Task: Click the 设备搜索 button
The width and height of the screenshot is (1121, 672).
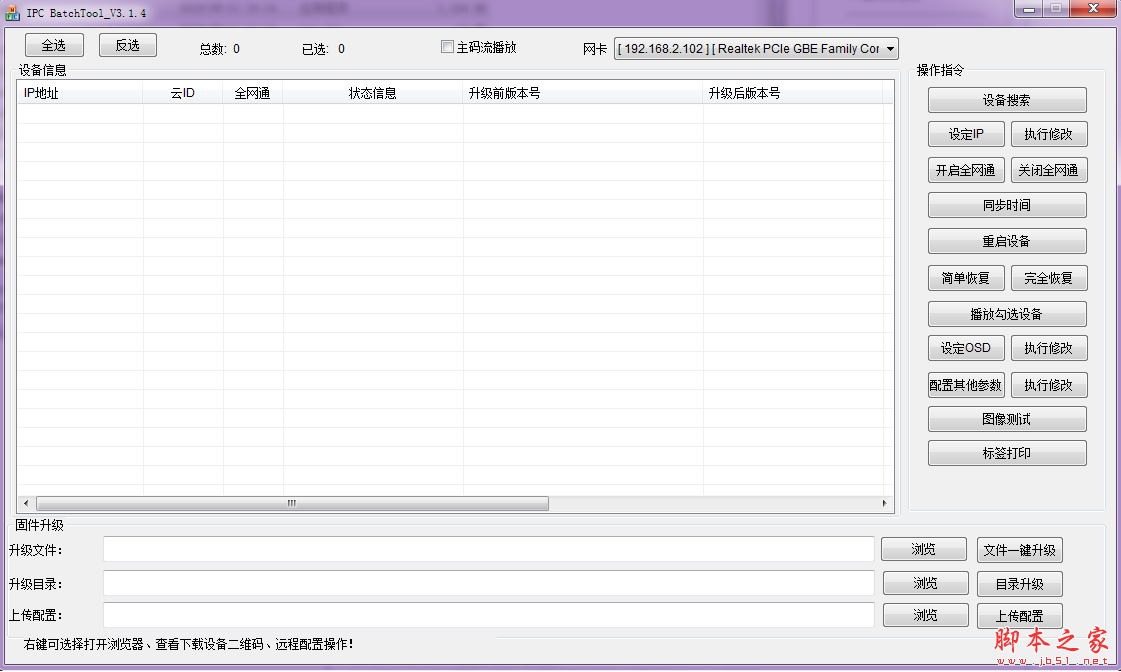Action: click(x=1007, y=100)
